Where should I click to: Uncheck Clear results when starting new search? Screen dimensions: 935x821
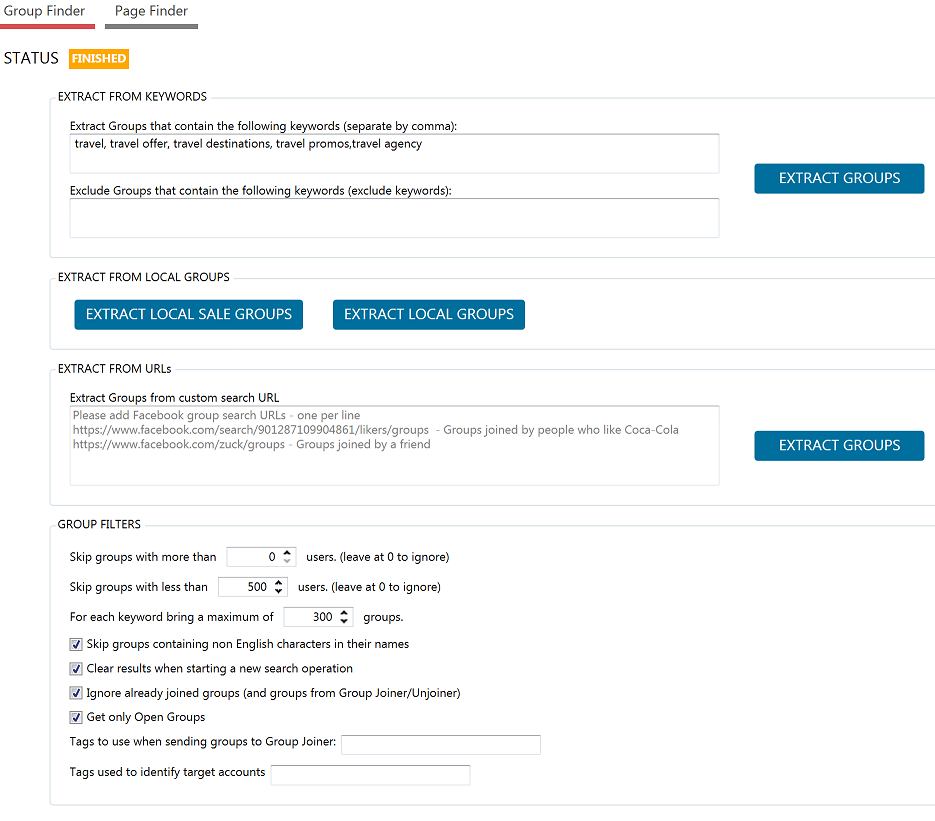(x=77, y=668)
